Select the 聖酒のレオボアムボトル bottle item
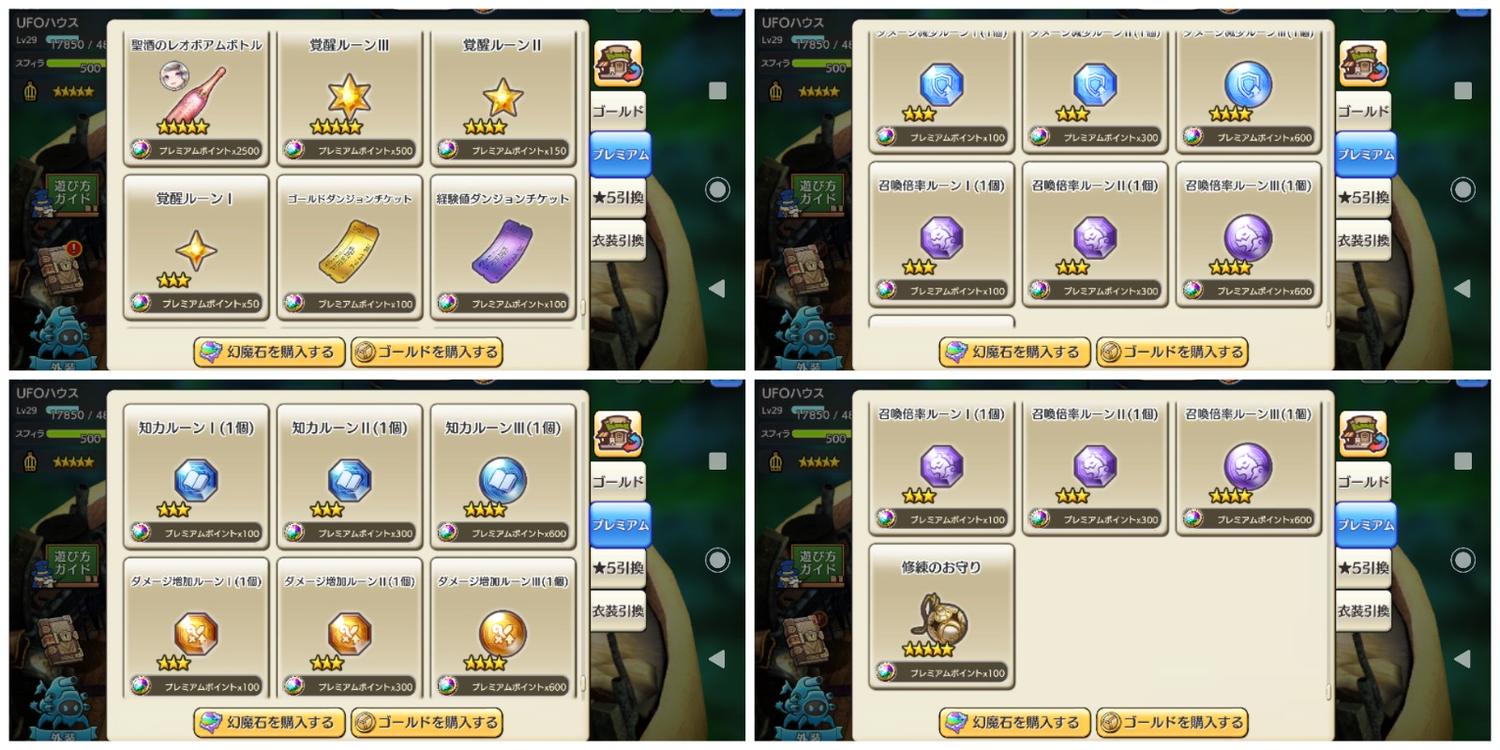Viewport: 1500px width, 750px height. (x=196, y=98)
